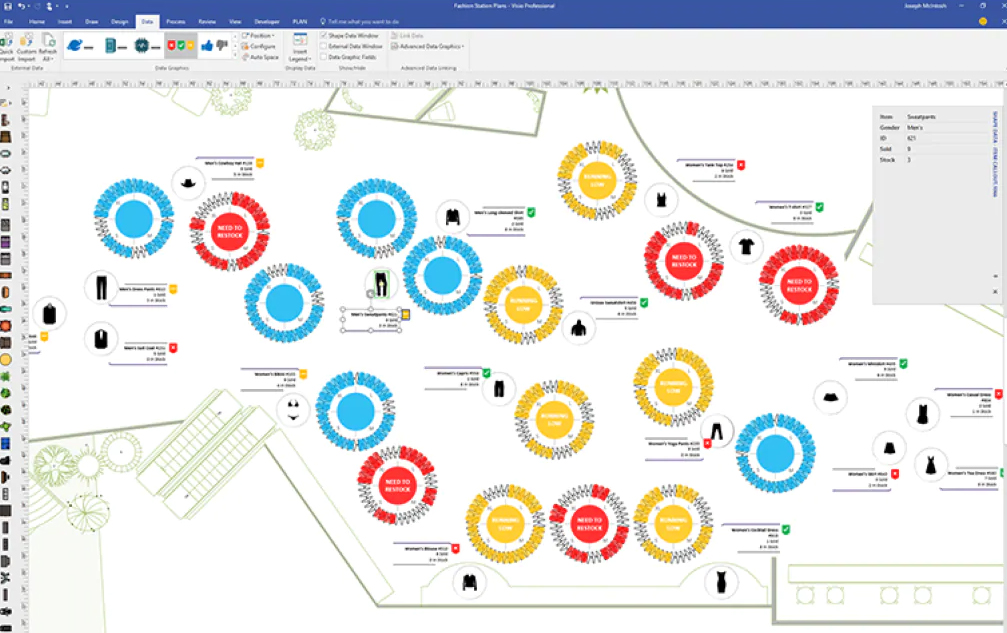Expand the shapes pane chevron at left

tap(8, 88)
